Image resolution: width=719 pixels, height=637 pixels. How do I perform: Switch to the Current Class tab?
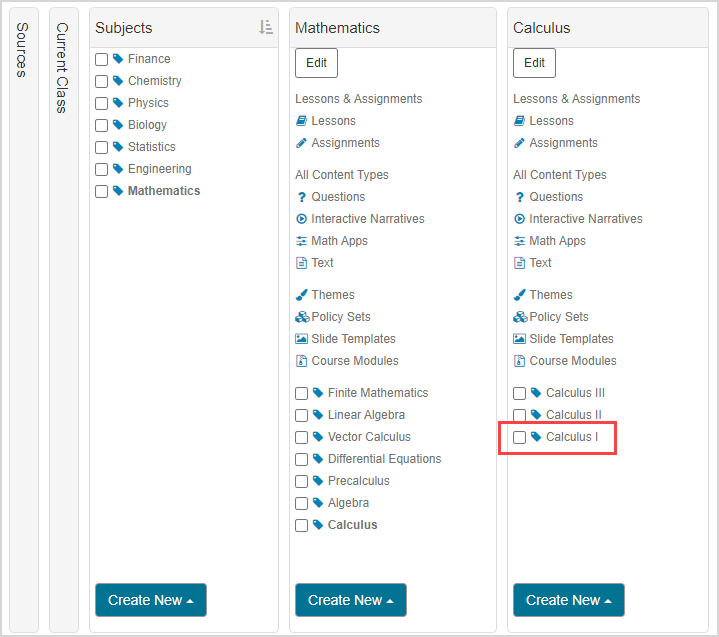click(63, 68)
